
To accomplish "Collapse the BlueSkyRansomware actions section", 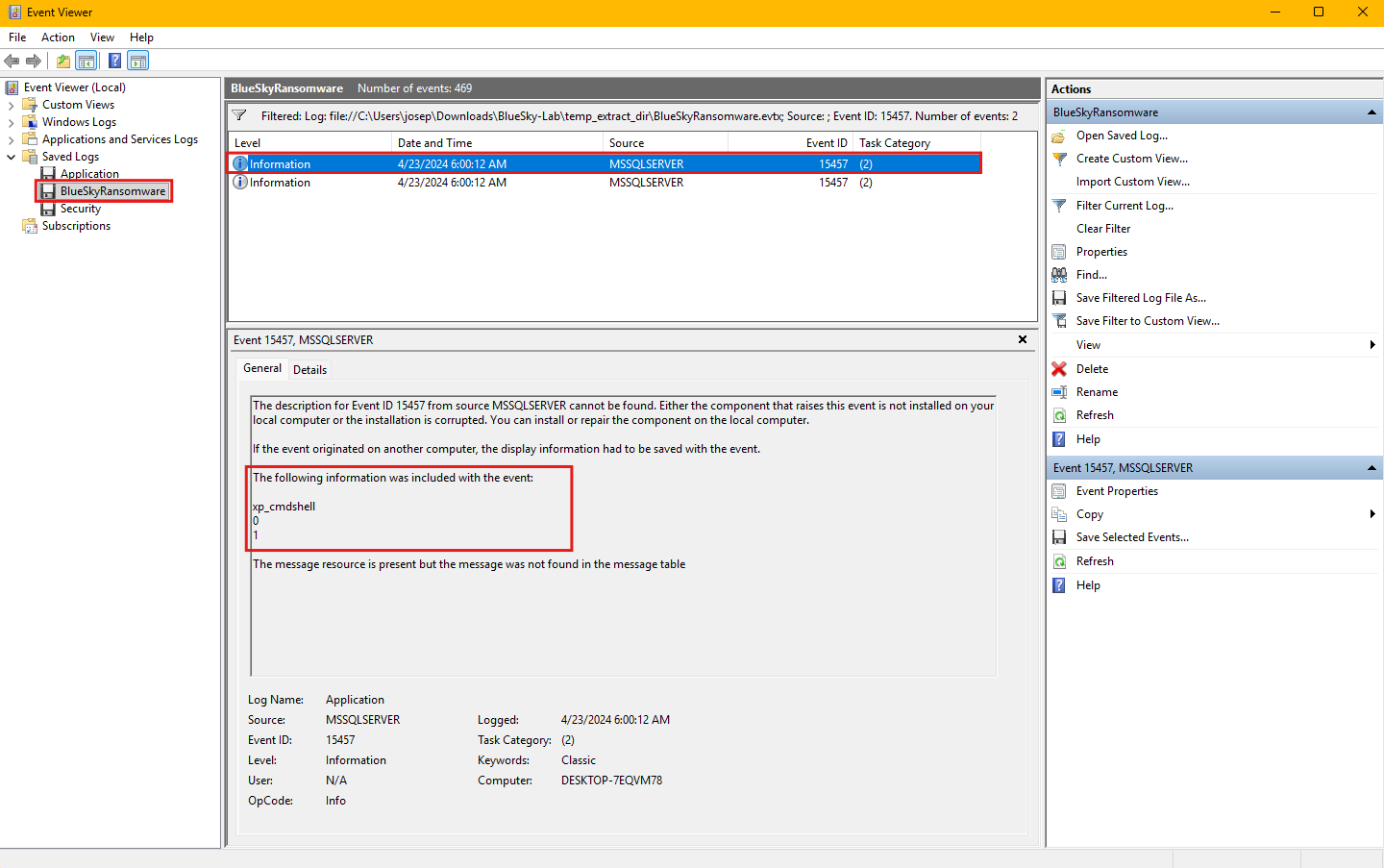I will (x=1372, y=112).
